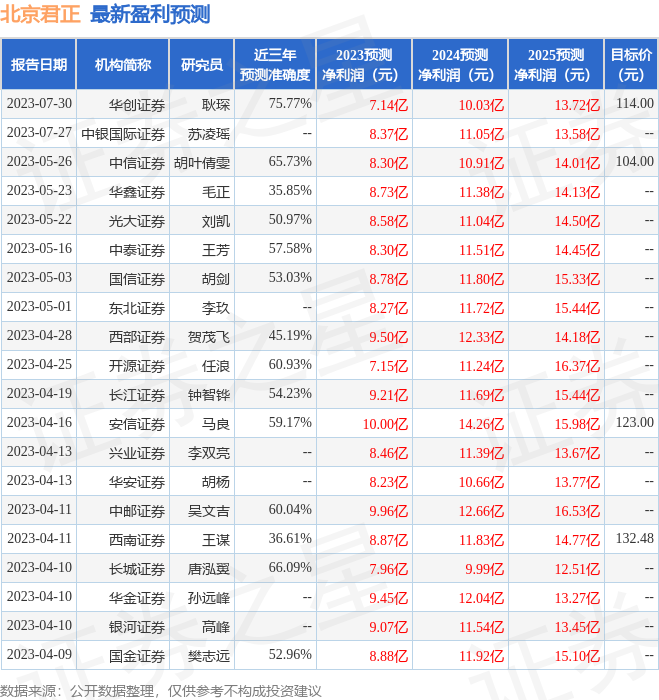Click accuracy value 75.77%
659x700 pixels.
[290, 104]
